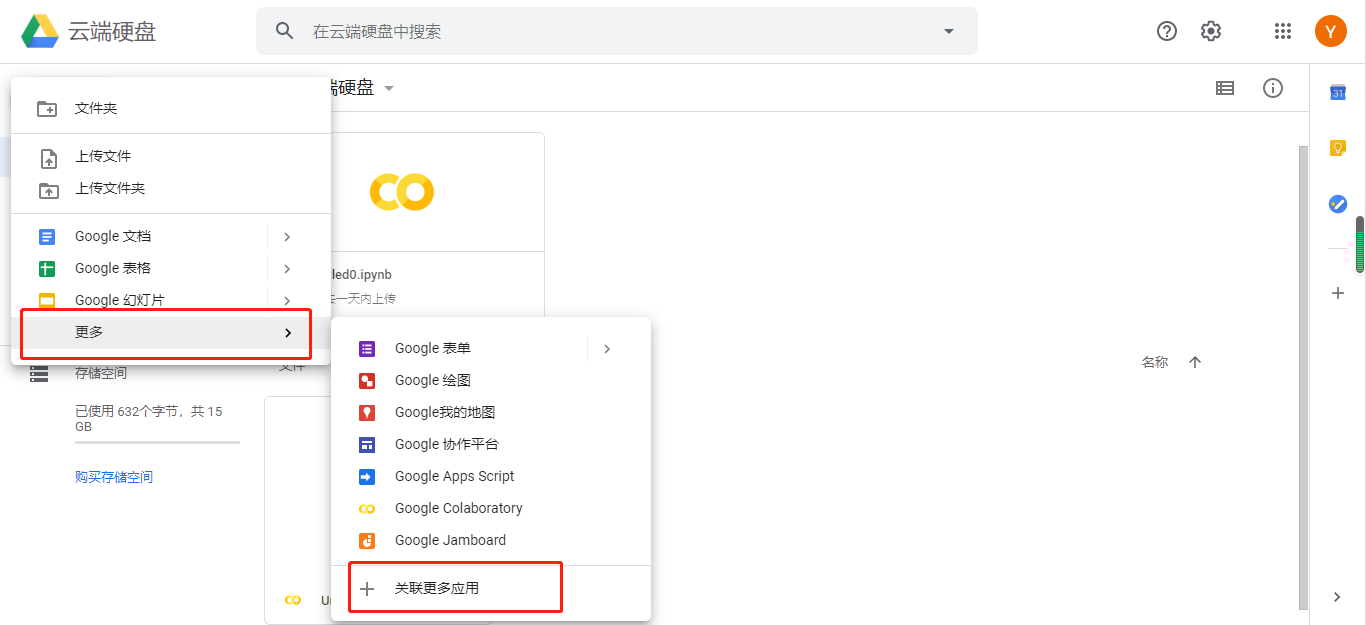1366x625 pixels.
Task: Open the Google apps grid launcher
Action: [1283, 31]
